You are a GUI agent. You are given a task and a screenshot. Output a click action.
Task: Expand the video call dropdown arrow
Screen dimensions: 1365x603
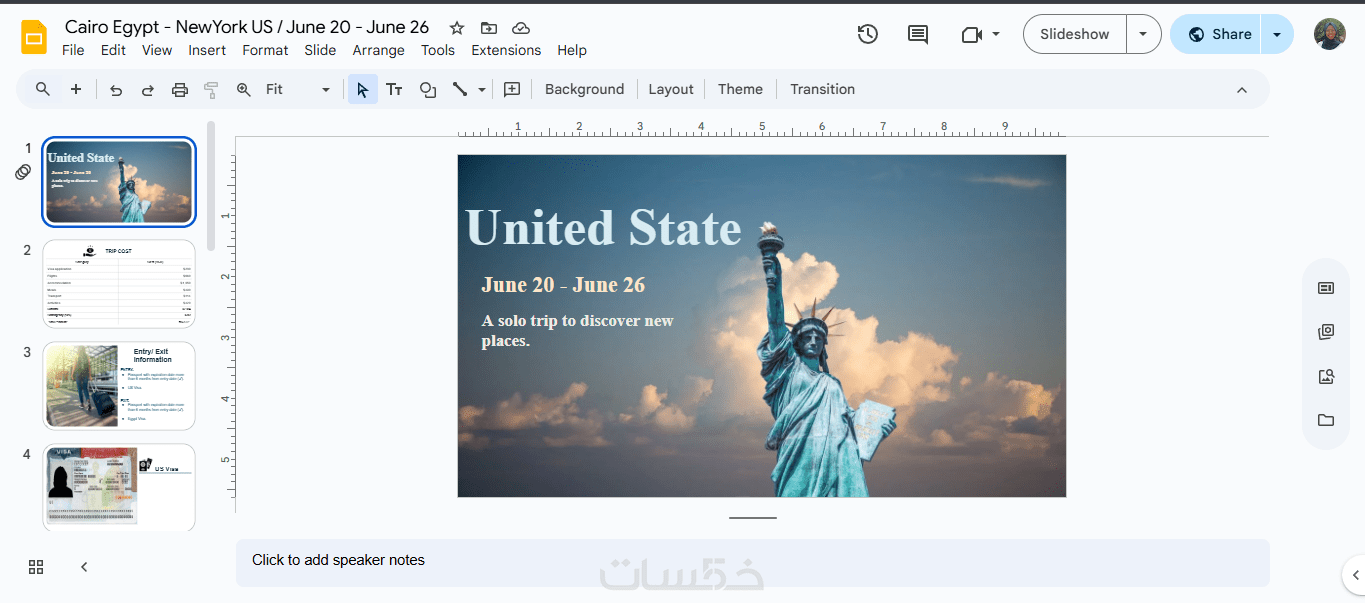[996, 34]
